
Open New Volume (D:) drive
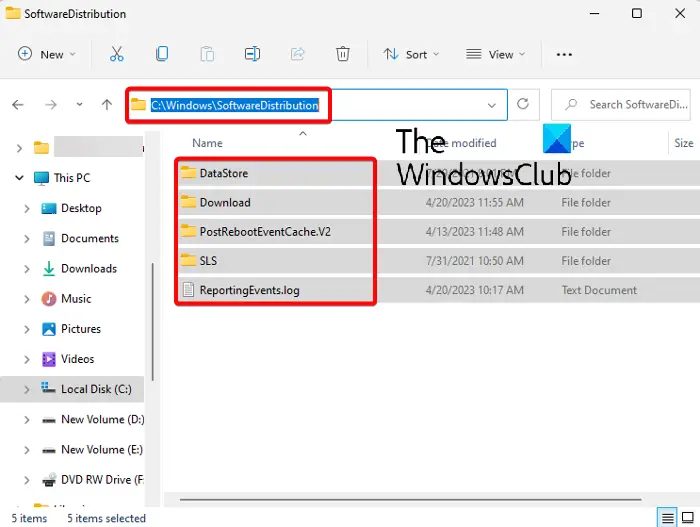(x=103, y=419)
